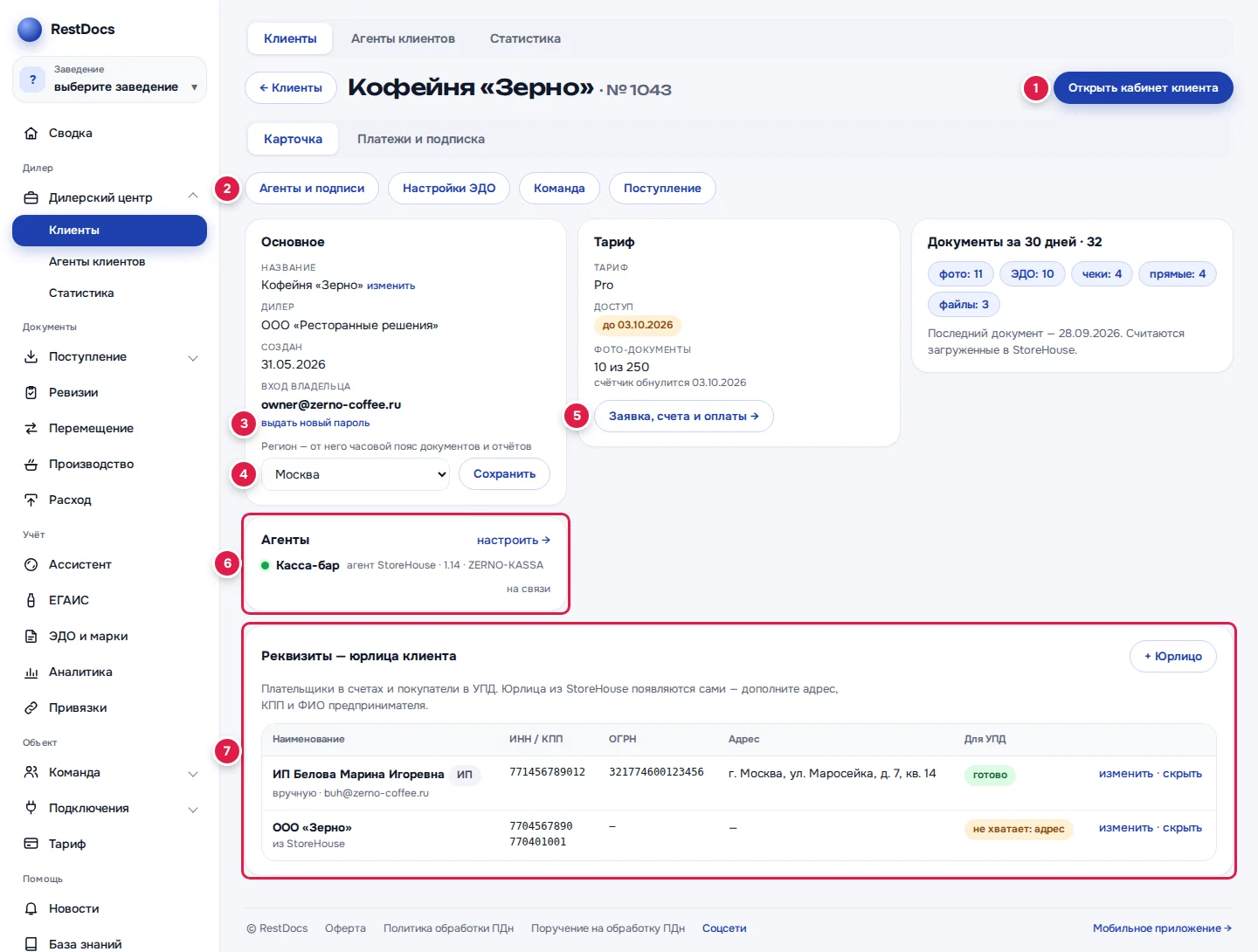
Task: Click the Расход arrow icon
Action: [x=31, y=500]
